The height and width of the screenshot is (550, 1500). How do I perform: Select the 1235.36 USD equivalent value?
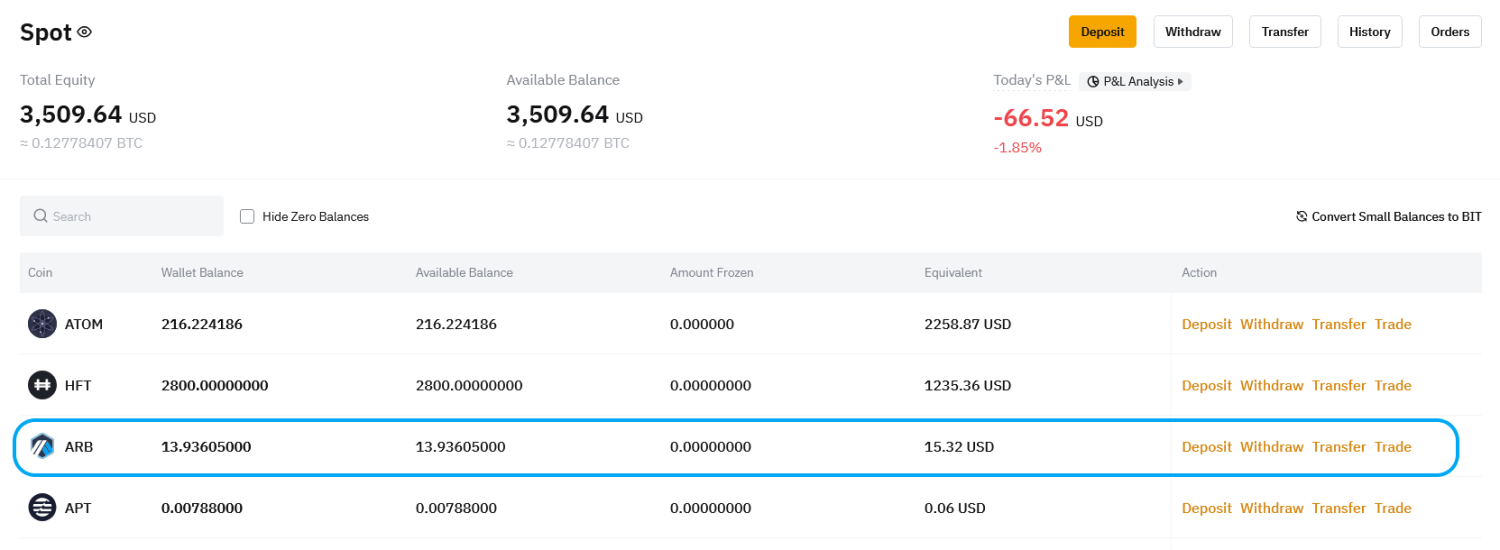coord(968,385)
